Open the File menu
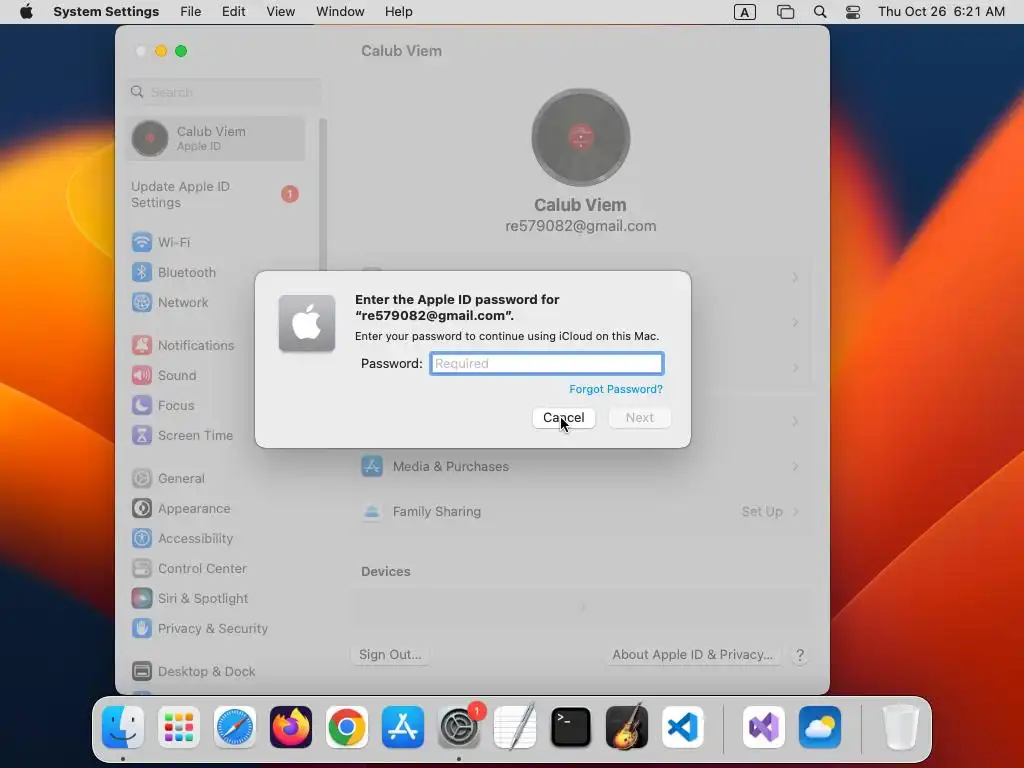Image resolution: width=1024 pixels, height=768 pixels. coord(191,12)
